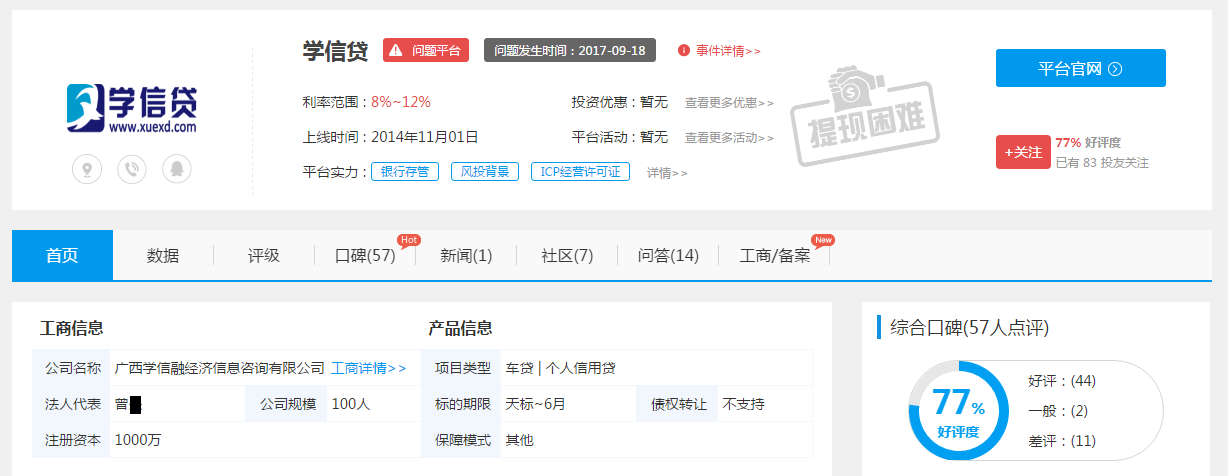Click the location pin icon under logo

(87, 169)
